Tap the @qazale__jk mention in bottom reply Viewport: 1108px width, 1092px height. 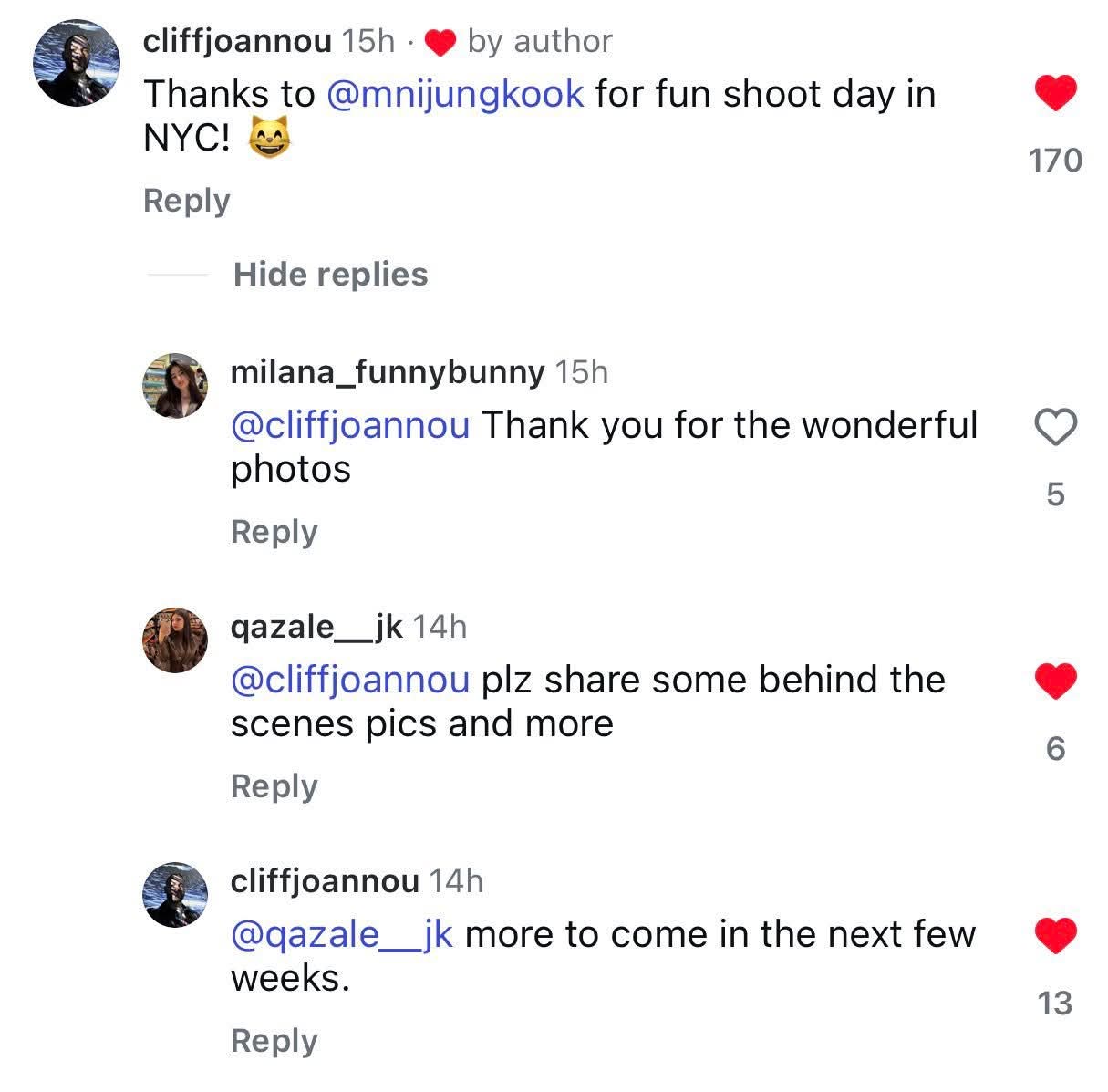point(342,935)
